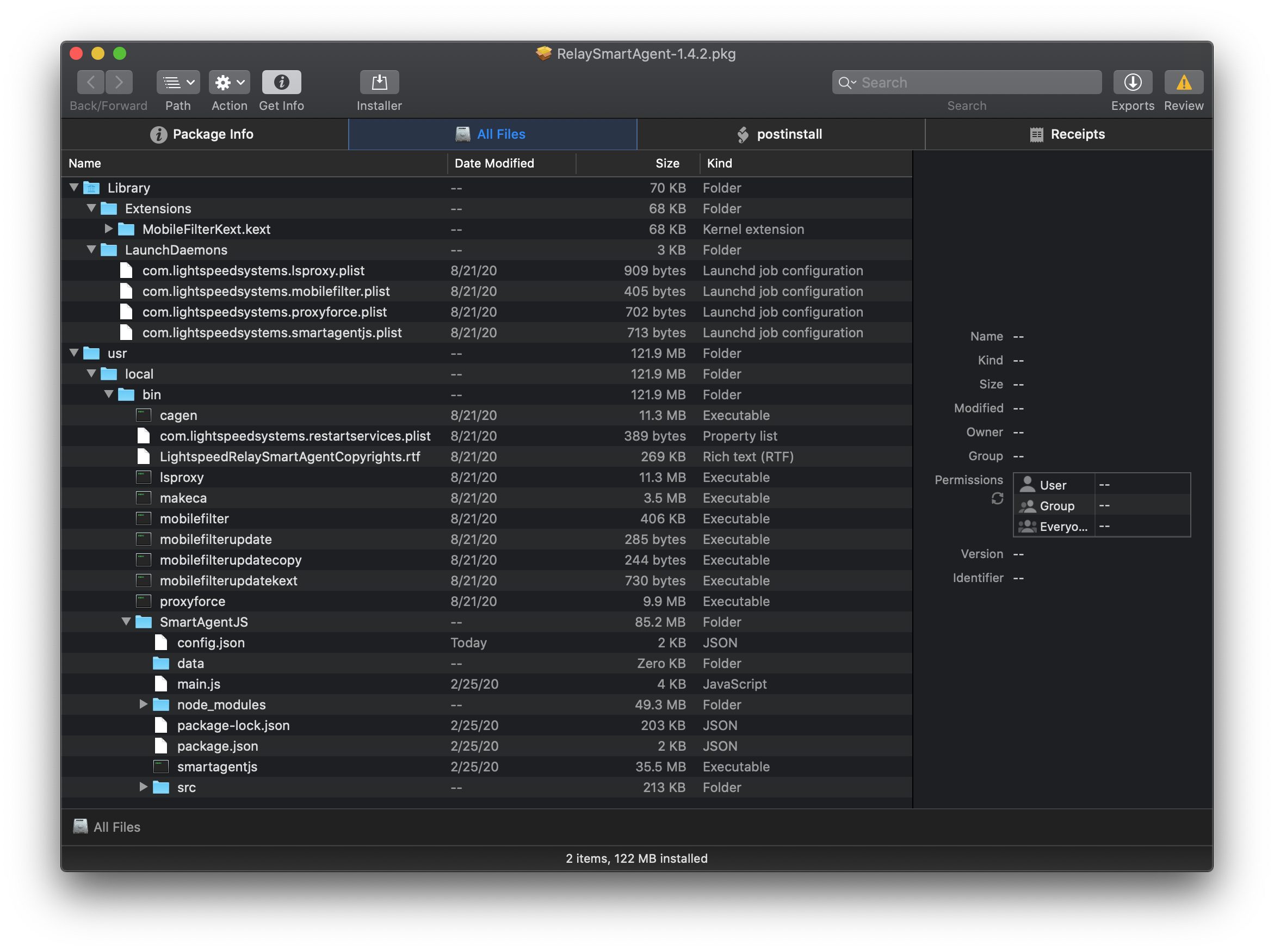Expand the MobileFilterKext.kext item

point(108,229)
